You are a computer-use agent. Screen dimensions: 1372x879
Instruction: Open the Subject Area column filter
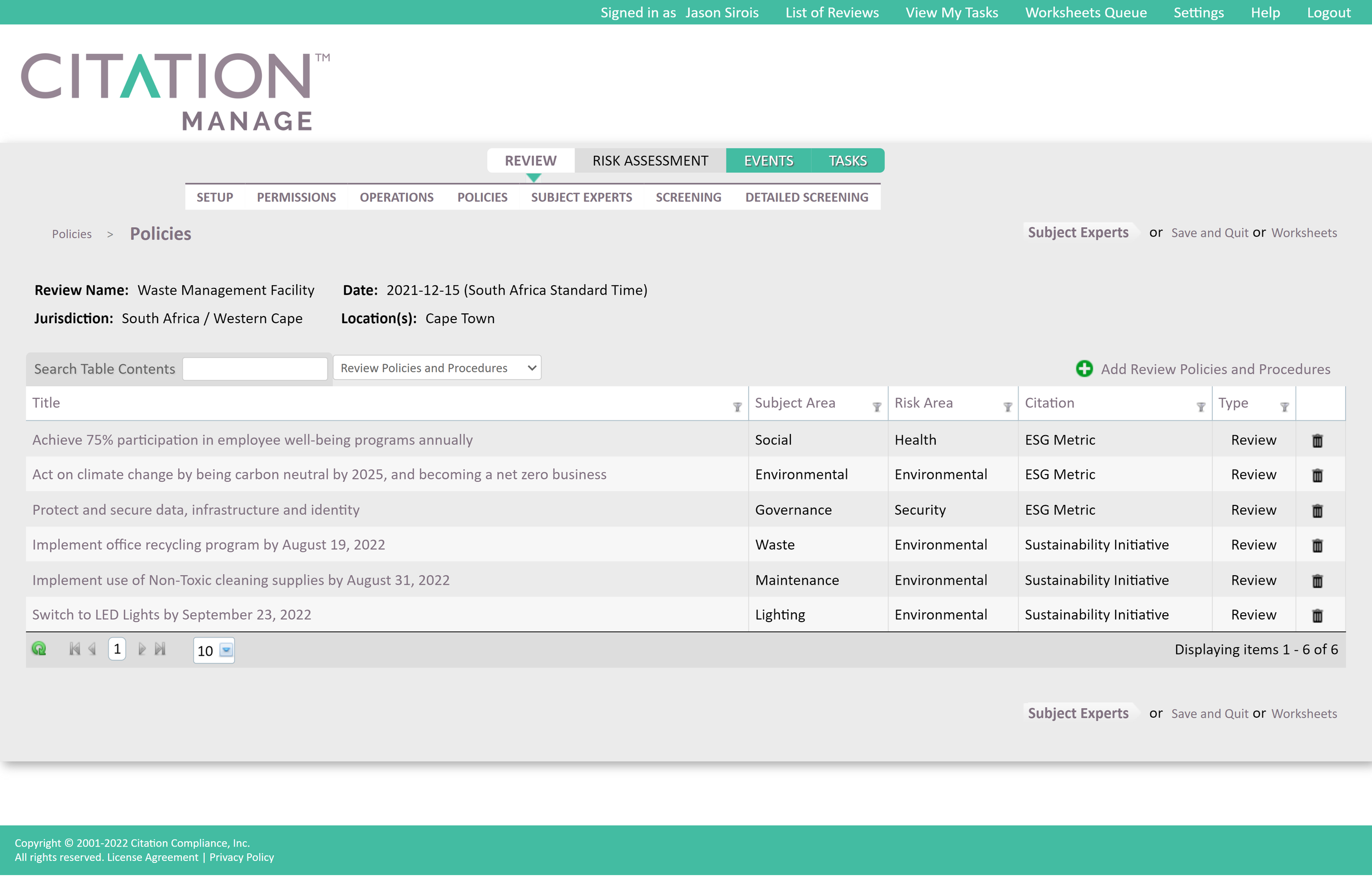pos(876,407)
